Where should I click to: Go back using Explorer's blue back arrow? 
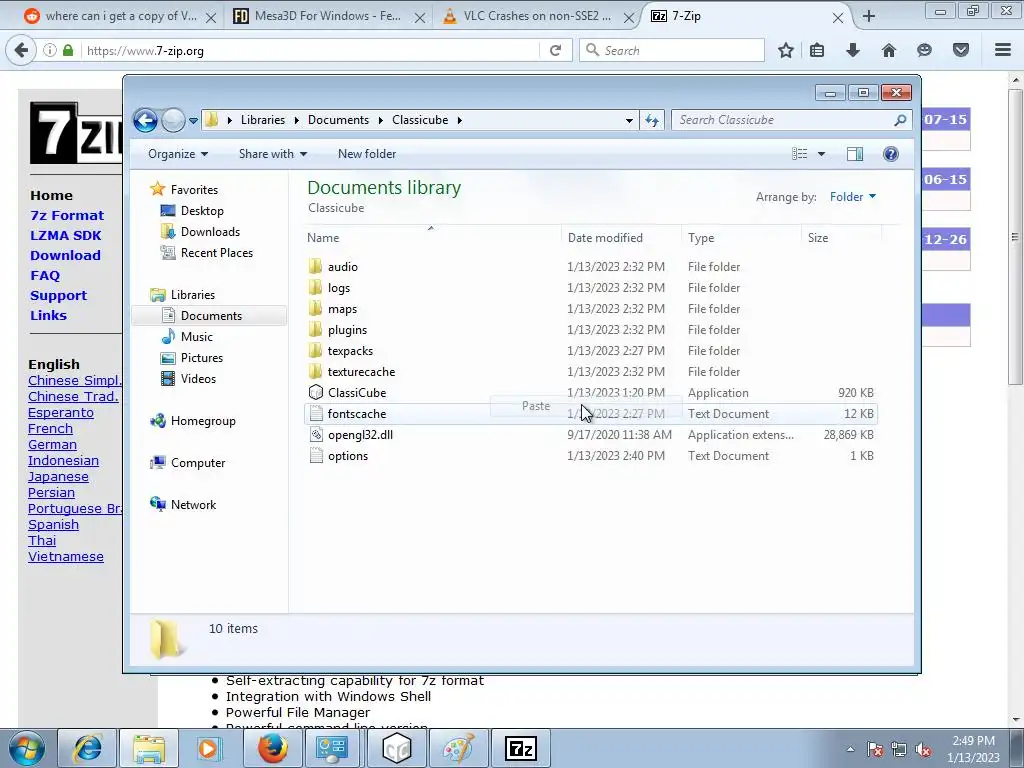[145, 120]
